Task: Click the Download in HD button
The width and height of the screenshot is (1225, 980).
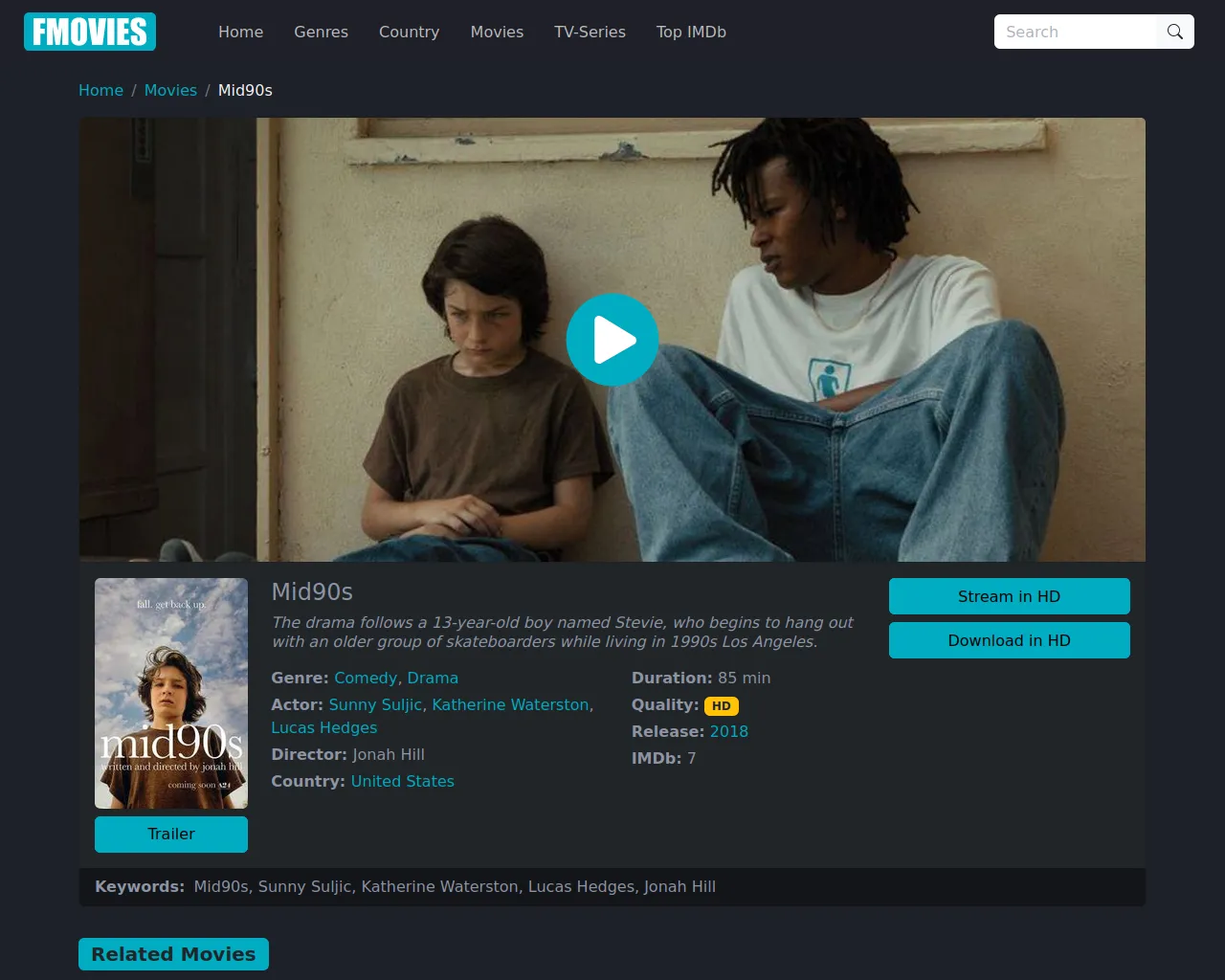Action: (x=1010, y=640)
